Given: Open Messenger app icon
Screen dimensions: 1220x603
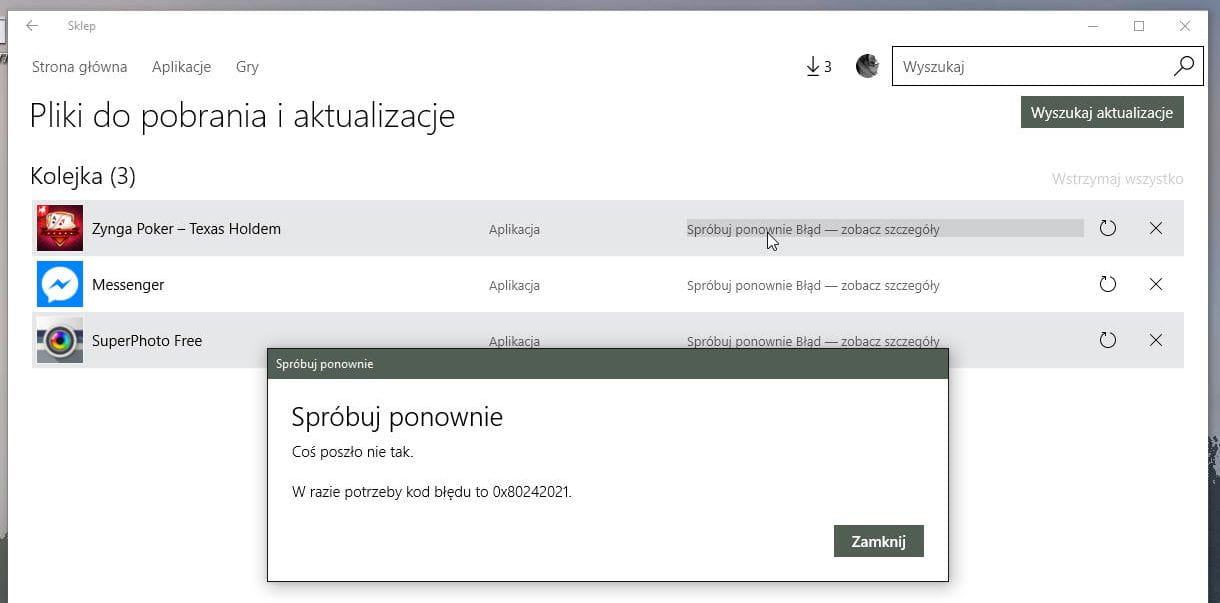Looking at the screenshot, I should click(x=60, y=284).
